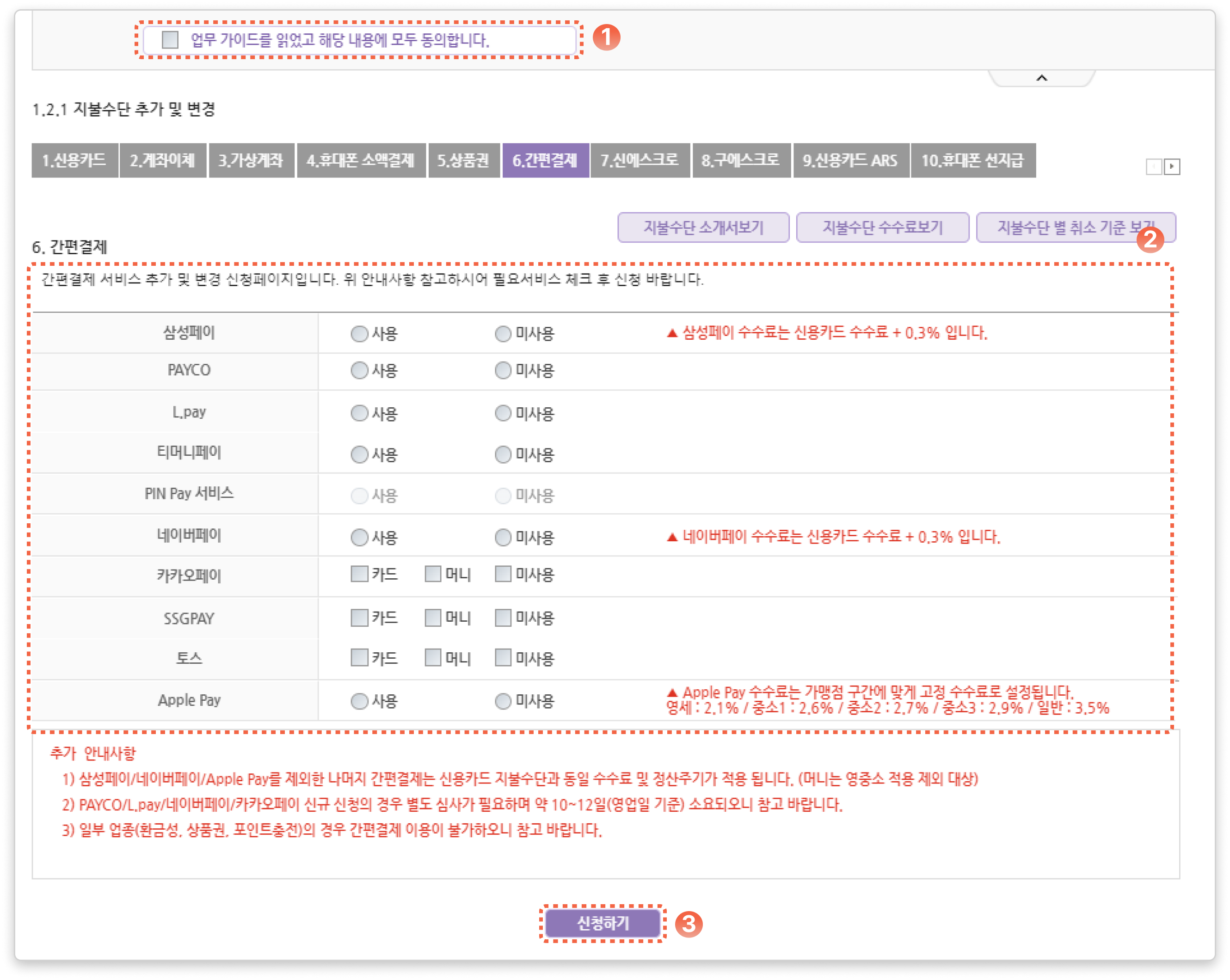
Task: Select 미사용 for 네이버페이
Action: (x=503, y=537)
